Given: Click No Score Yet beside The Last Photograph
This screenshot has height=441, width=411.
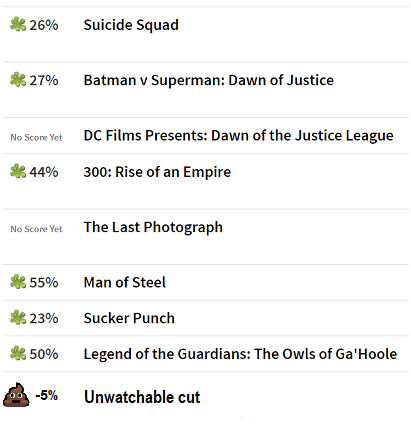Looking at the screenshot, I should (36, 229).
